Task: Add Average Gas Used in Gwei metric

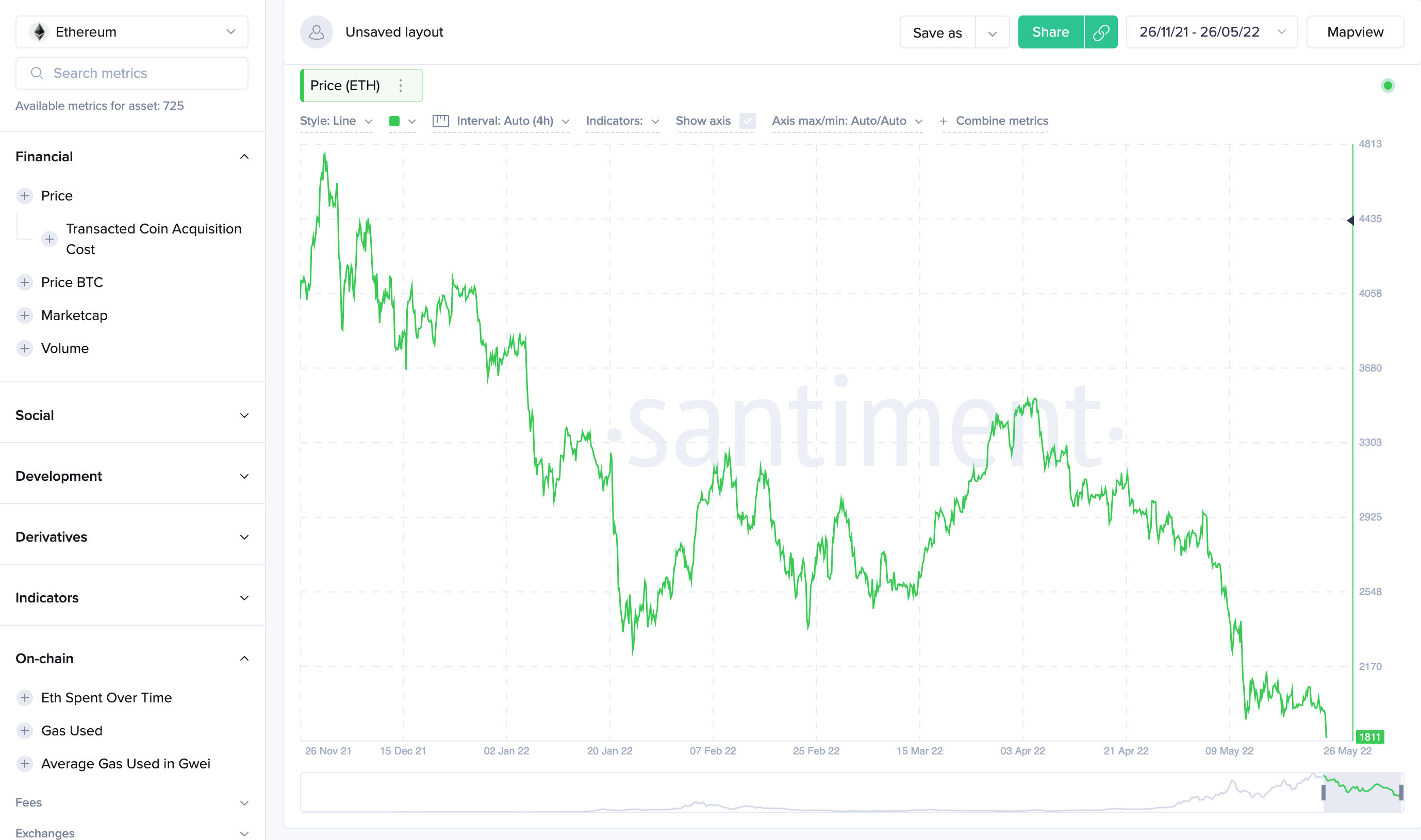Action: tap(24, 764)
